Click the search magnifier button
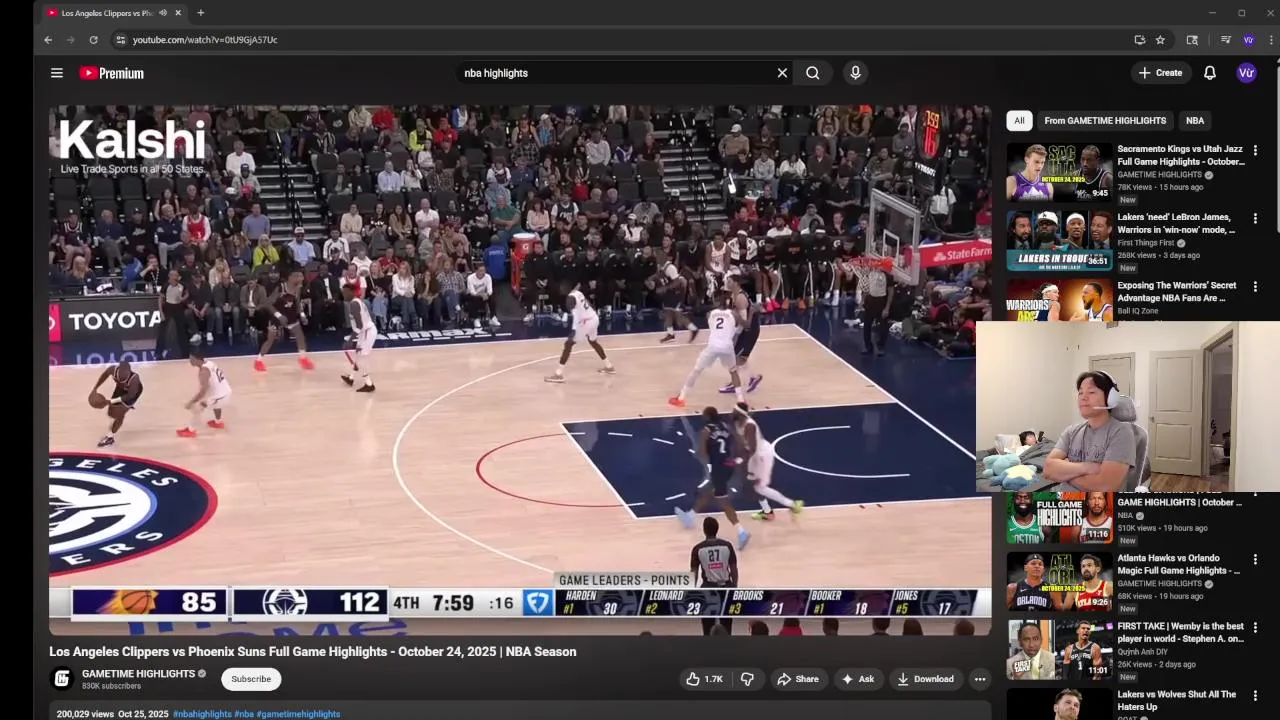Image resolution: width=1280 pixels, height=720 pixels. [813, 73]
